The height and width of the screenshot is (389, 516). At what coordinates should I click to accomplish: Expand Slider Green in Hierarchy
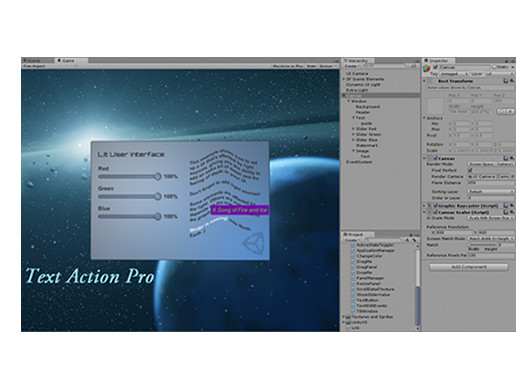[x=353, y=134]
